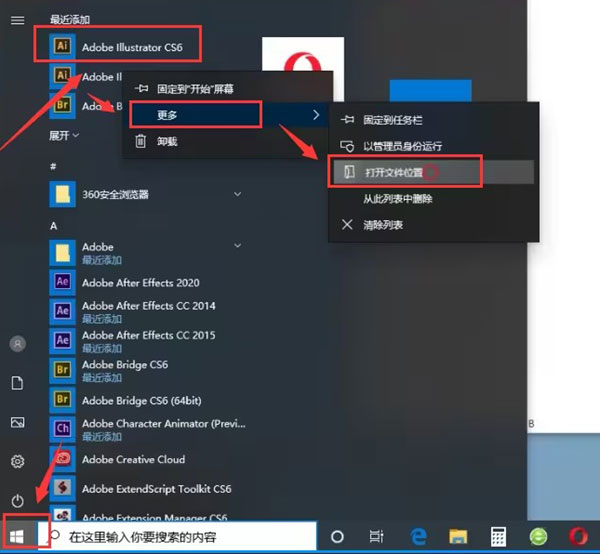Click the taskbar search box

(177, 536)
